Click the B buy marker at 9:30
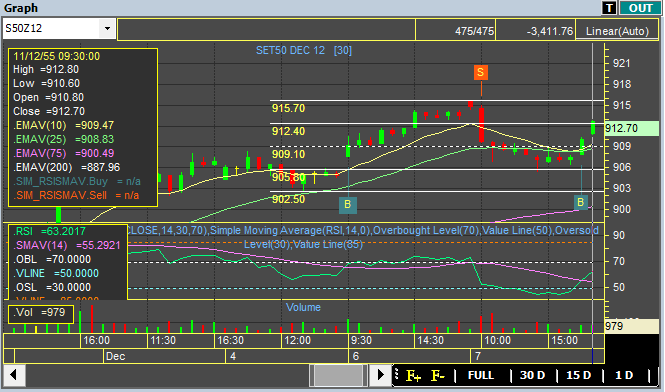The width and height of the screenshot is (665, 392). click(348, 205)
